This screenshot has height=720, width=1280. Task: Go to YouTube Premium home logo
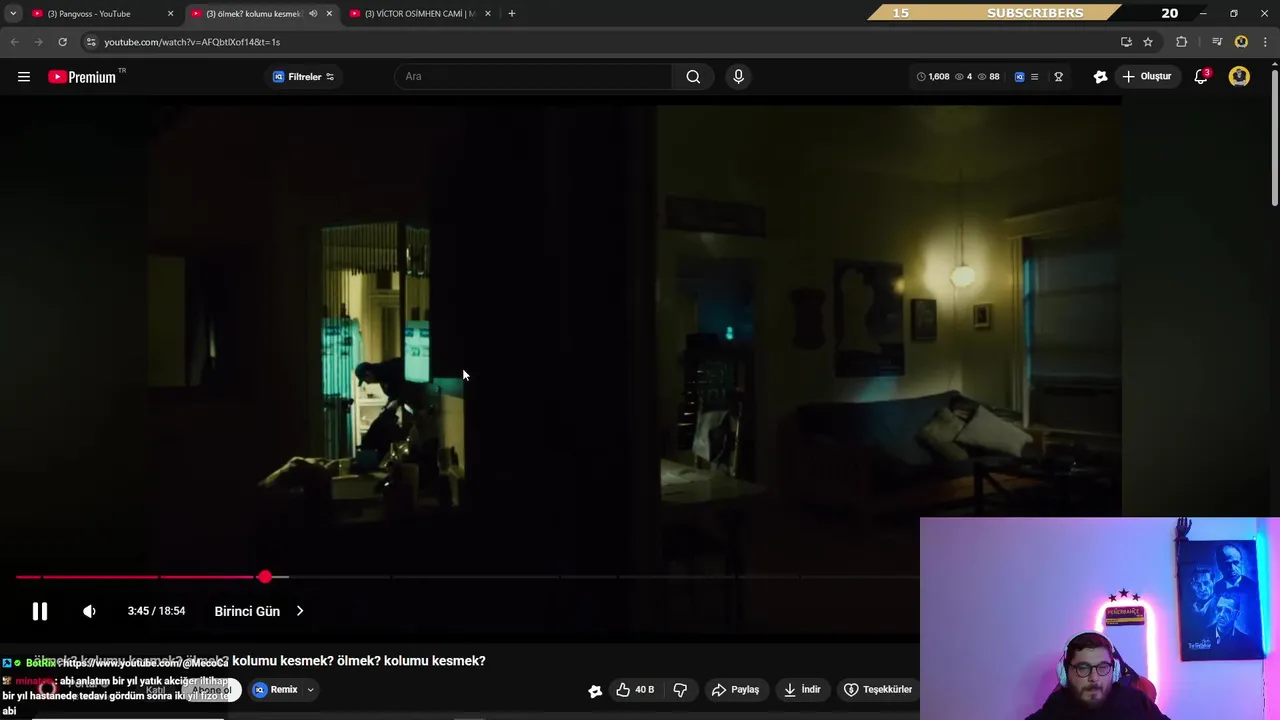point(85,77)
